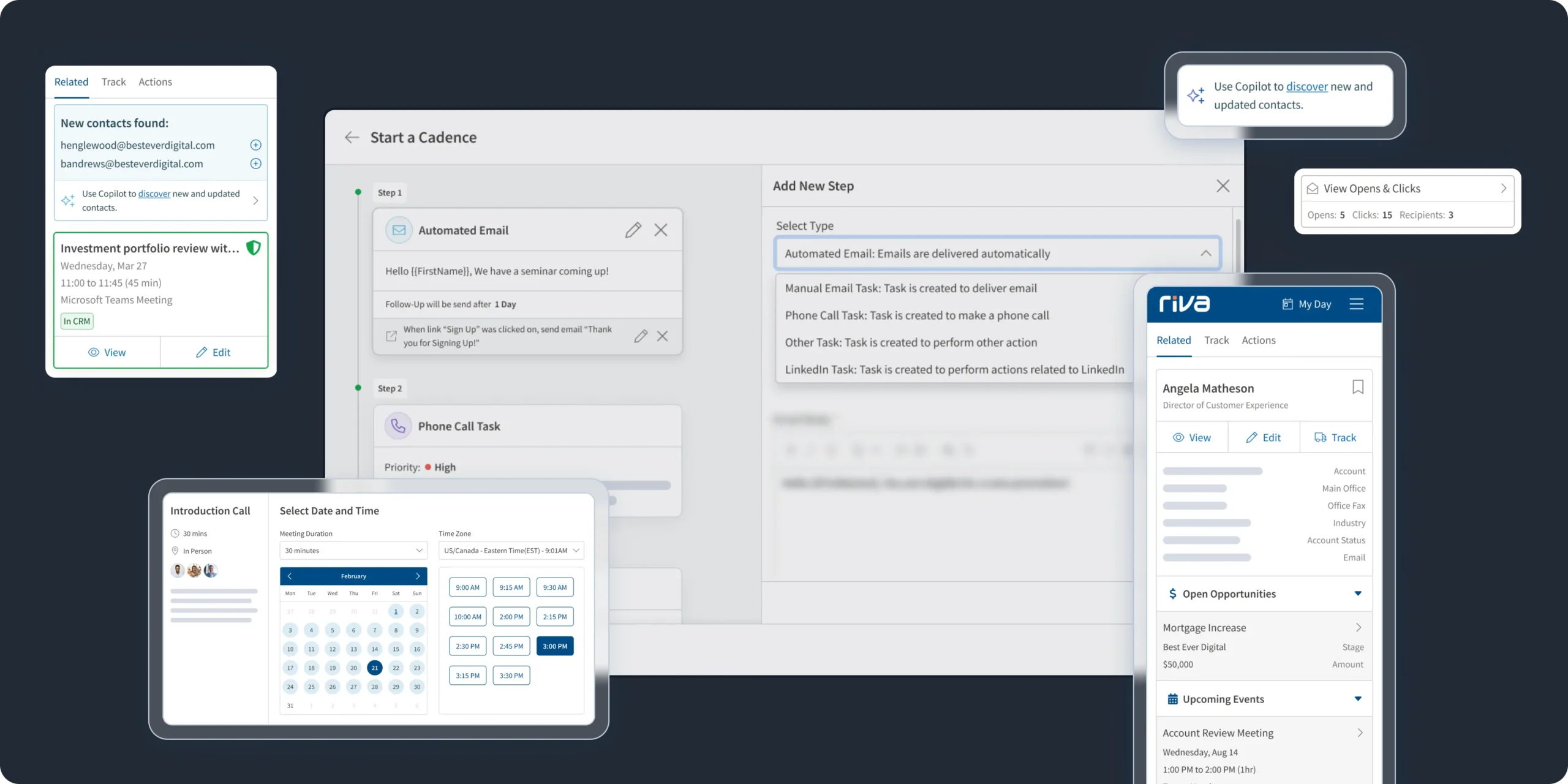Image resolution: width=1568 pixels, height=784 pixels.
Task: Switch to the Track tab in Riva panel
Action: [1216, 339]
